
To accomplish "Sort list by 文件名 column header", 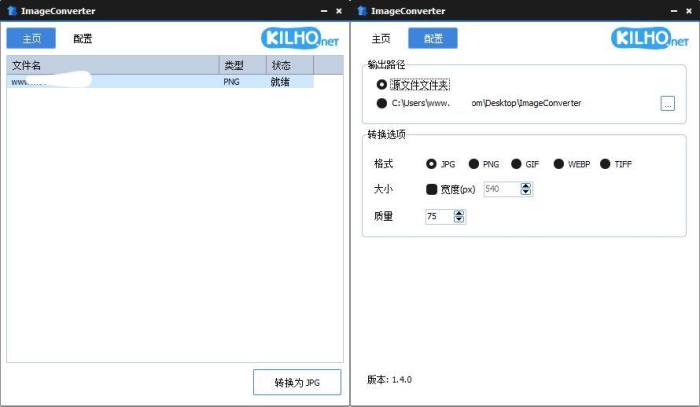I will pyautogui.click(x=113, y=65).
